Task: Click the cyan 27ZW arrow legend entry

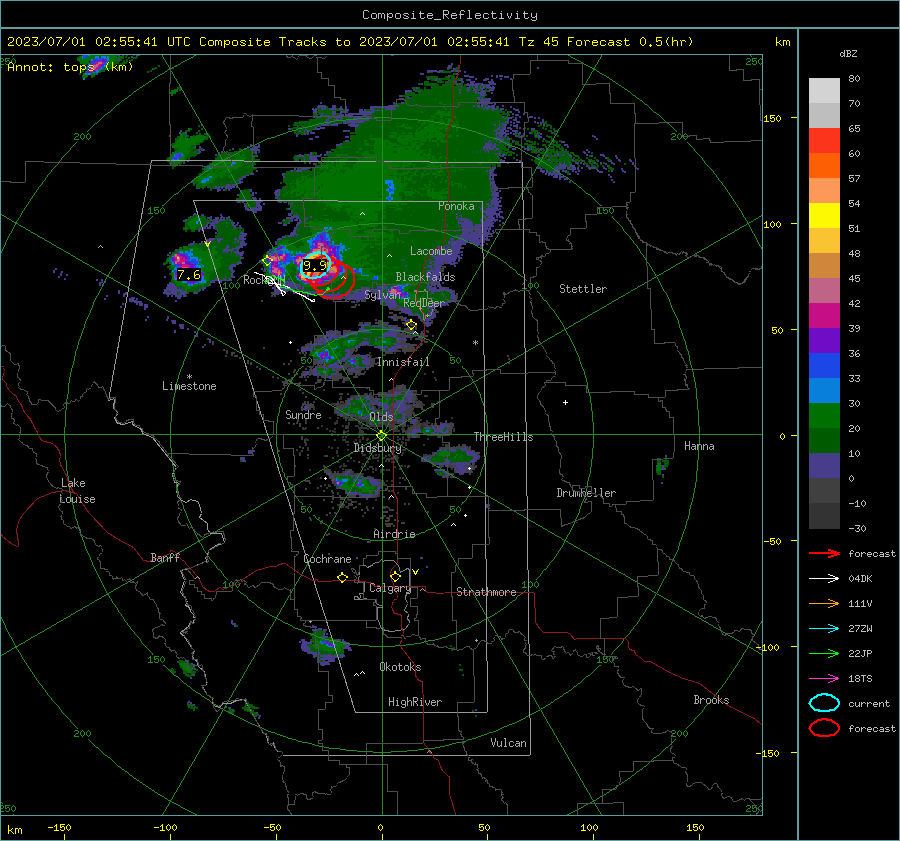Action: (824, 629)
